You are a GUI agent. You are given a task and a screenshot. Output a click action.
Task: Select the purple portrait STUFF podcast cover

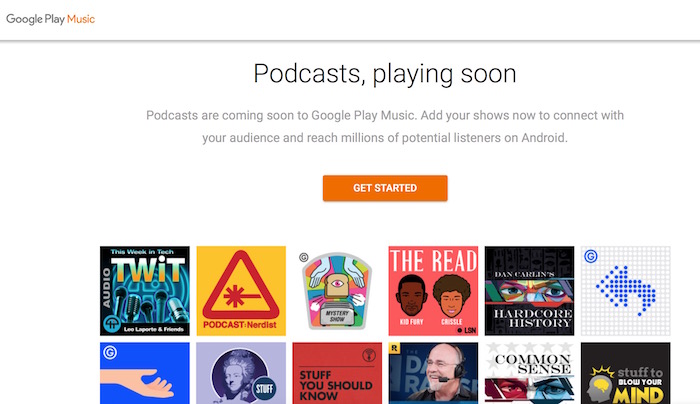(241, 372)
